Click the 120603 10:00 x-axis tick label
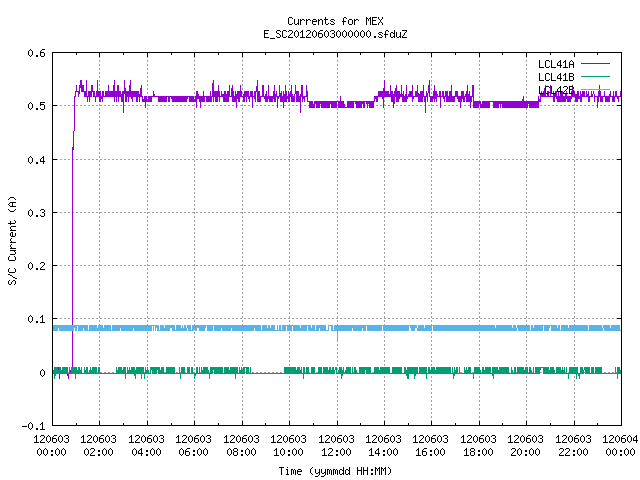The width and height of the screenshot is (640, 480). tap(288, 445)
